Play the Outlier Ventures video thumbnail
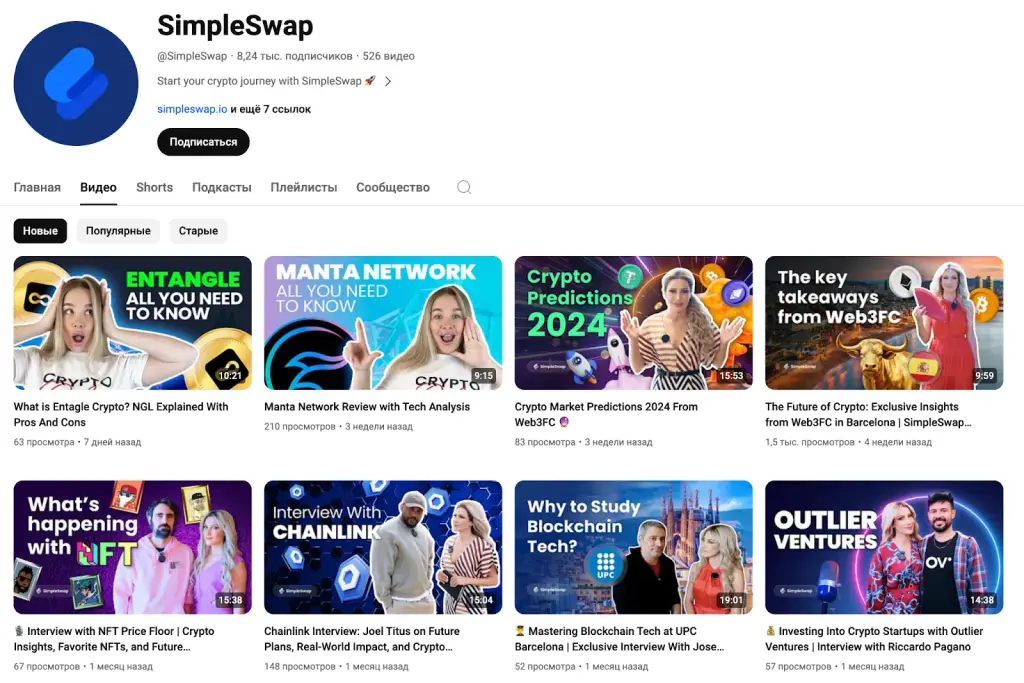This screenshot has width=1024, height=683. (x=884, y=547)
